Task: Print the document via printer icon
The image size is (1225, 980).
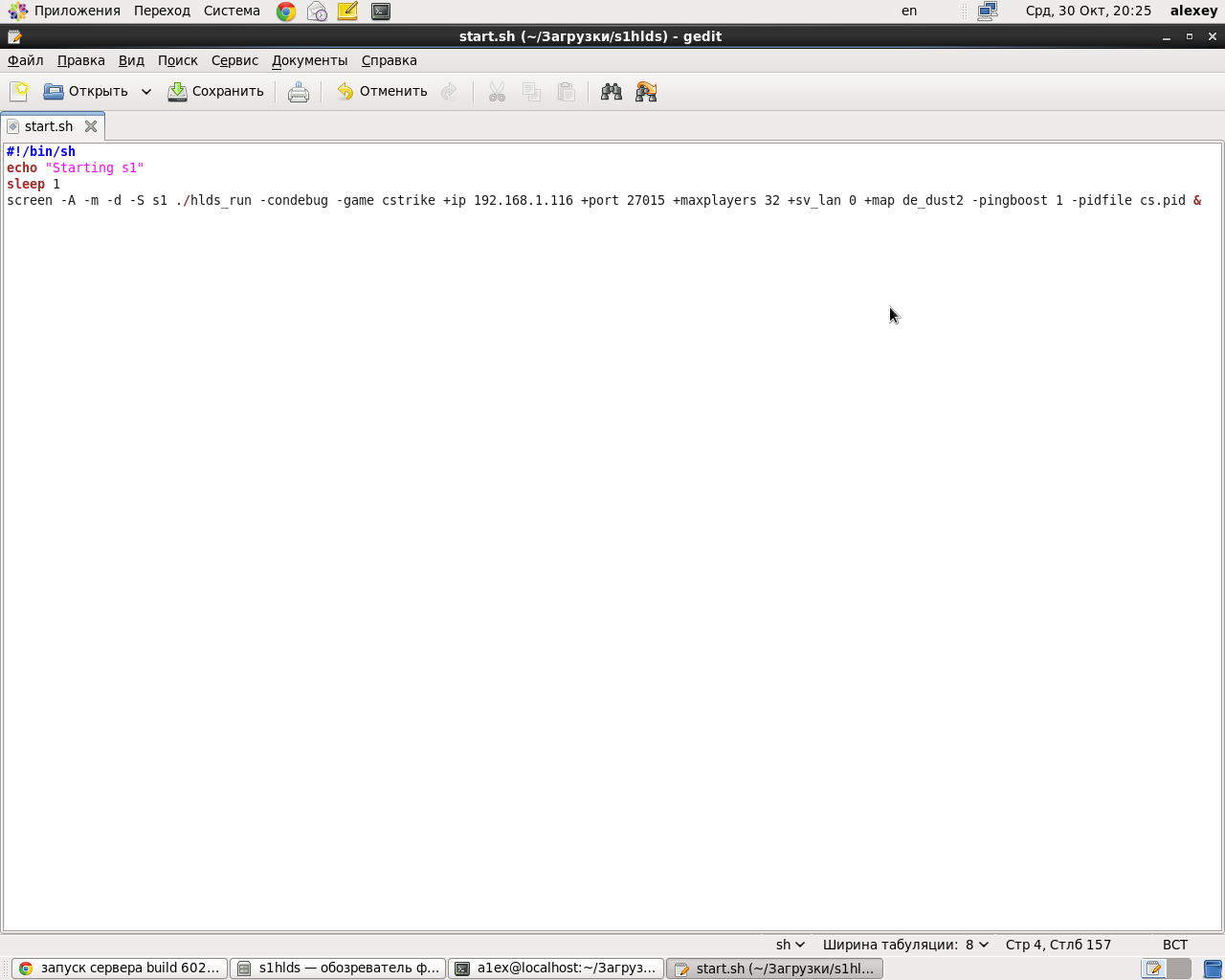Action: pyautogui.click(x=299, y=92)
